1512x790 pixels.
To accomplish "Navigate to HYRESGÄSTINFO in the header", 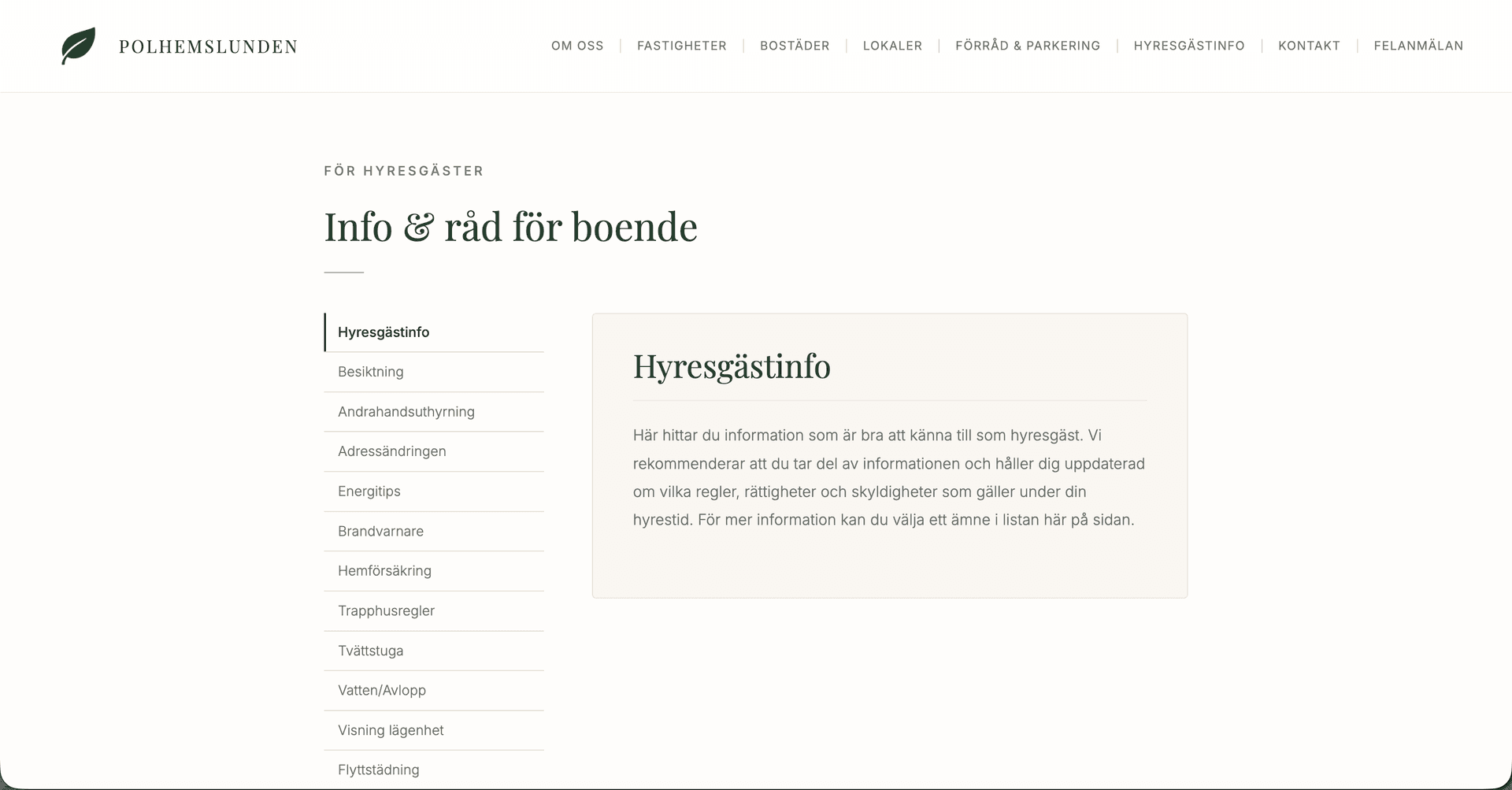I will 1189,46.
